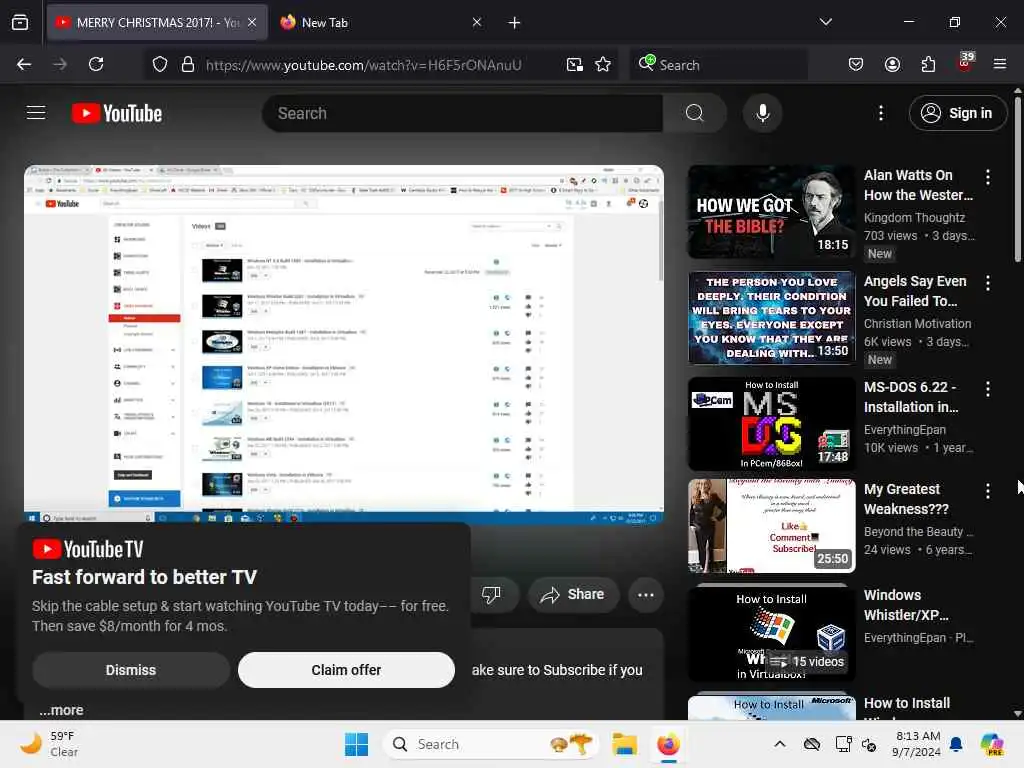Viewport: 1024px width, 768px height.
Task: Open Firefox from taskbar
Action: pyautogui.click(x=668, y=744)
